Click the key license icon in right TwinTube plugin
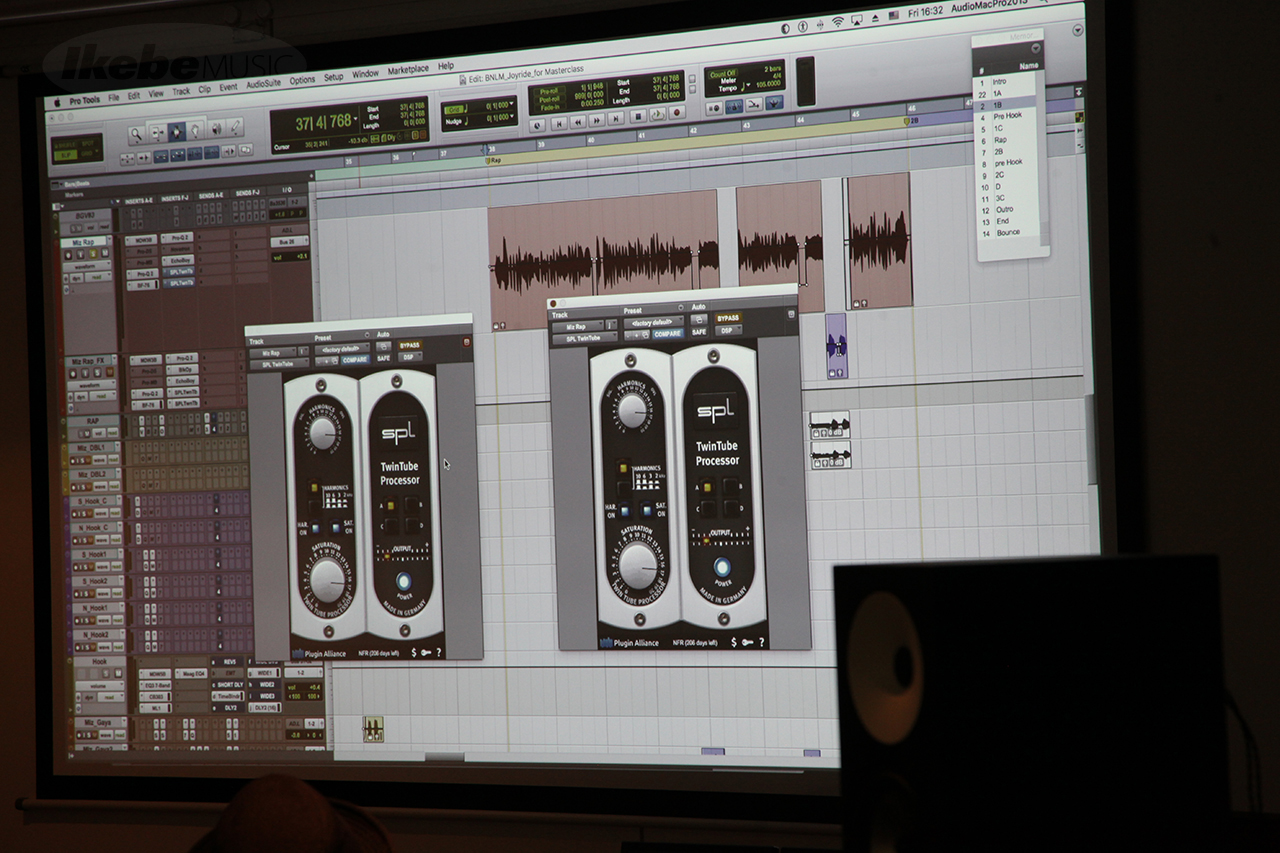1280x853 pixels. pyautogui.click(x=748, y=641)
